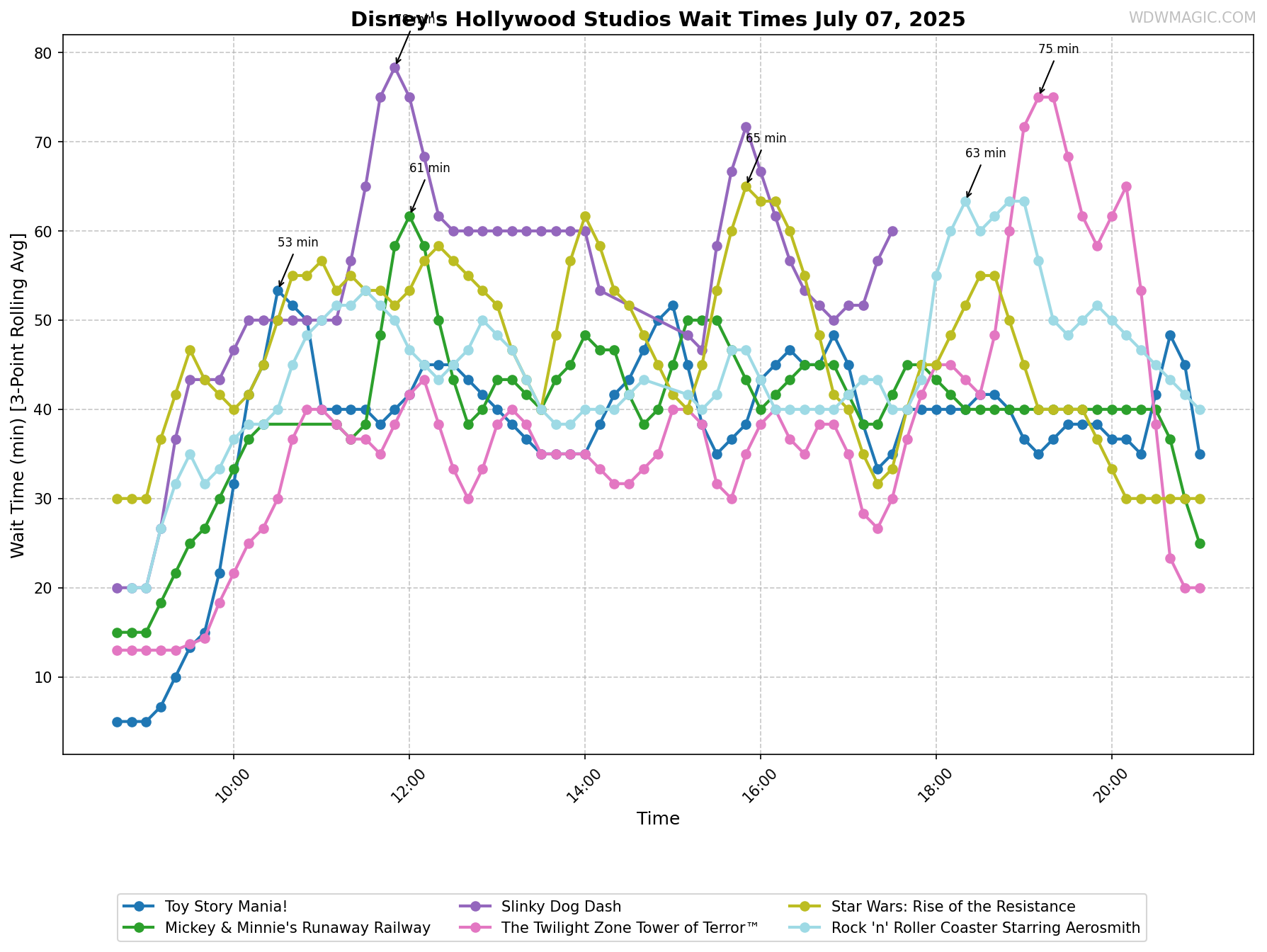The image size is (1267, 952).
Task: Click Mickey & Minnie's Runaway Railway legend label
Action: click(297, 928)
